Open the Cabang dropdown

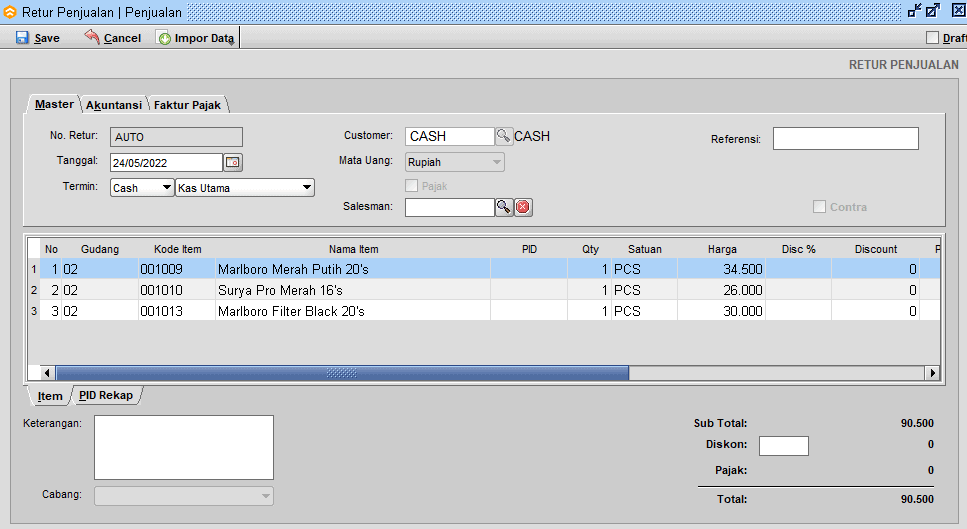pyautogui.click(x=184, y=496)
